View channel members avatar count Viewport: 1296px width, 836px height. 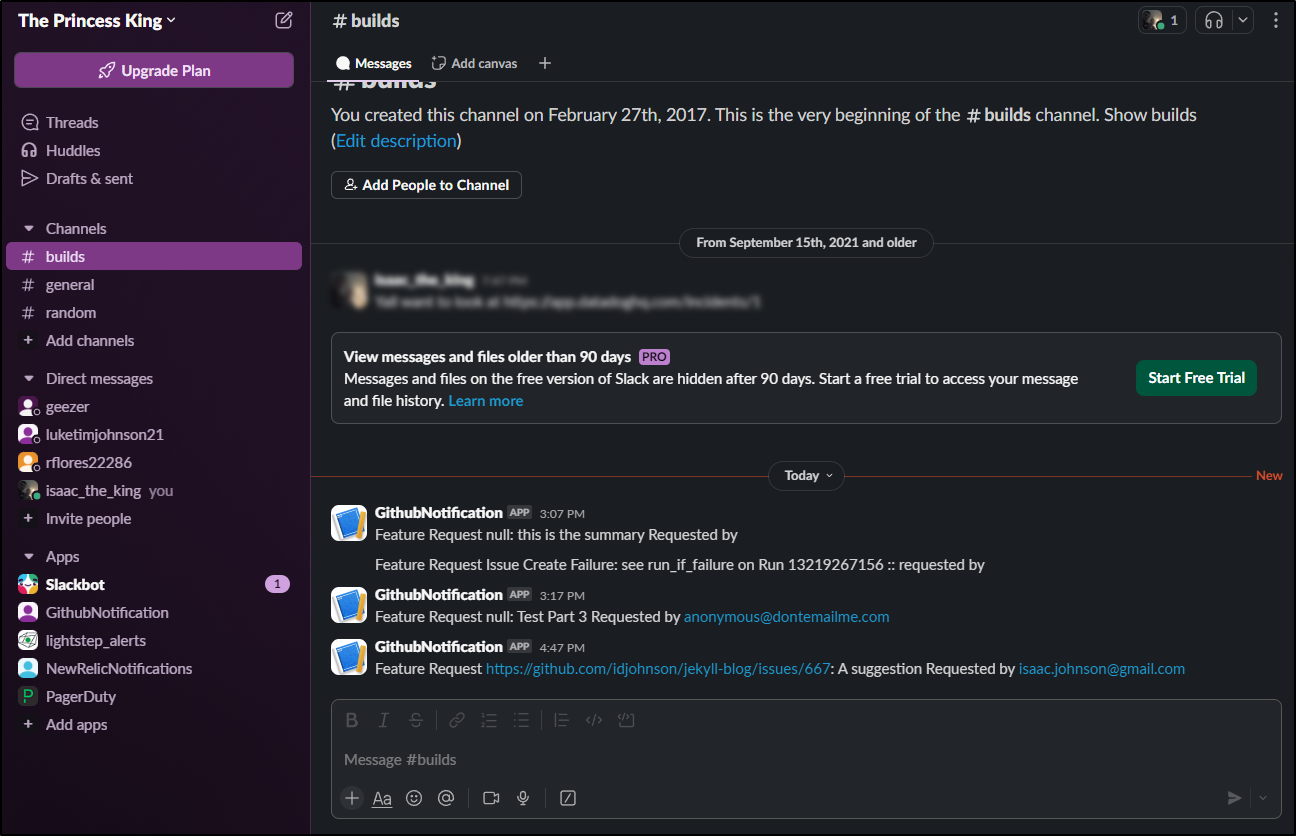tap(1162, 20)
